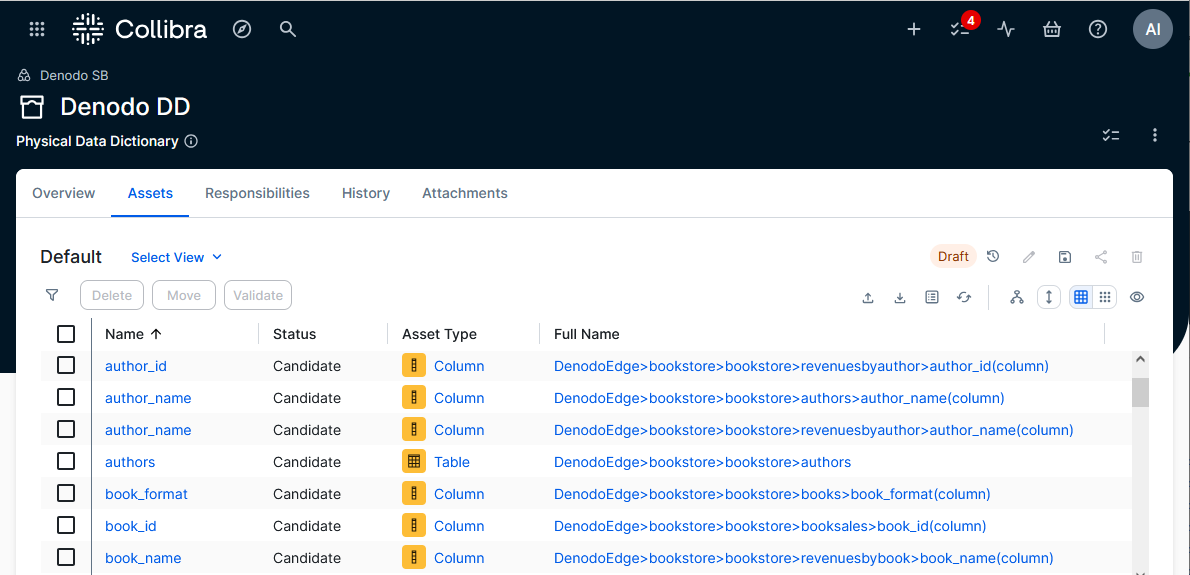1190x575 pixels.
Task: Click the plus create icon
Action: (915, 30)
